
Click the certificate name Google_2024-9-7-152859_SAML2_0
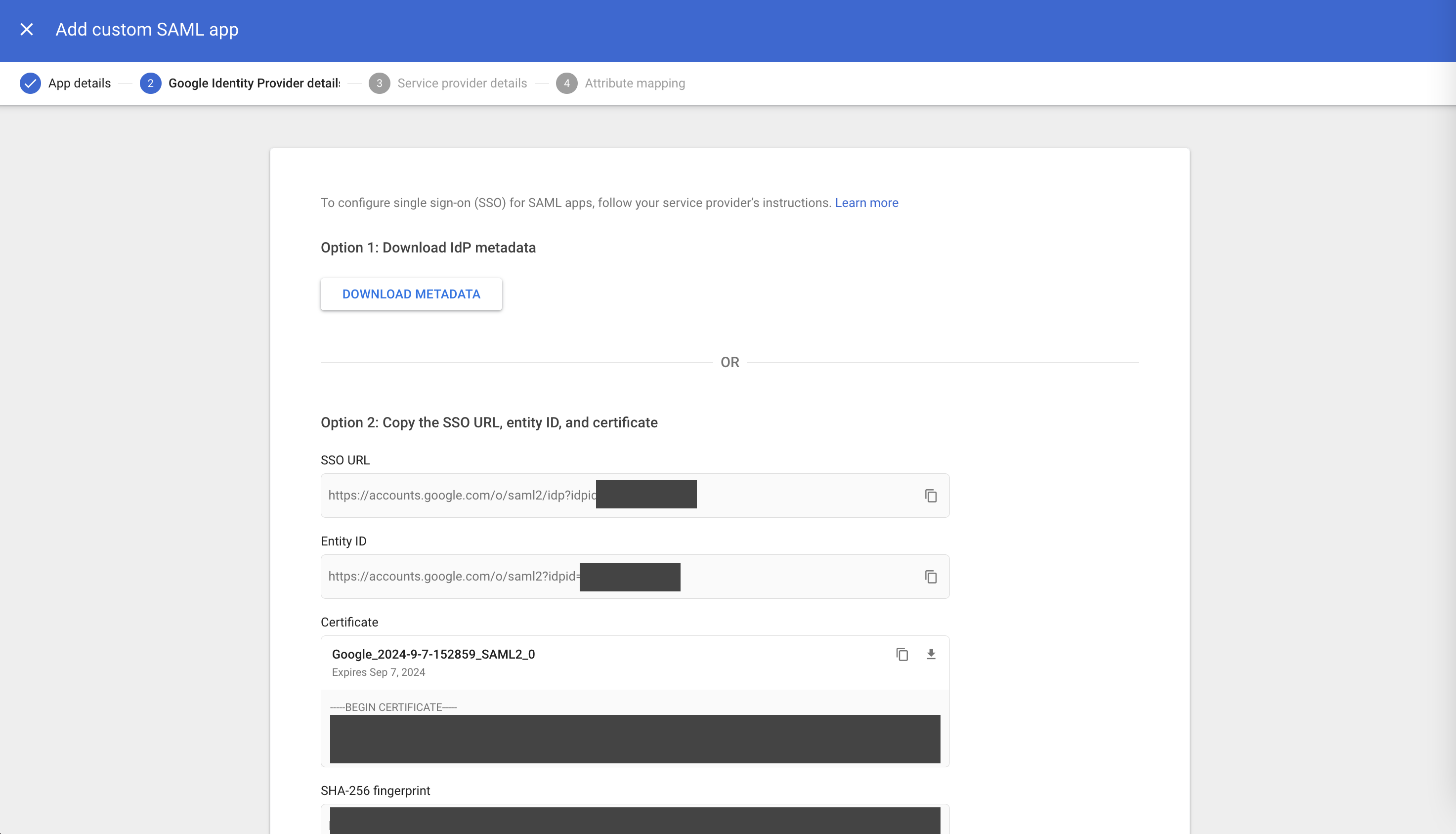(x=433, y=654)
